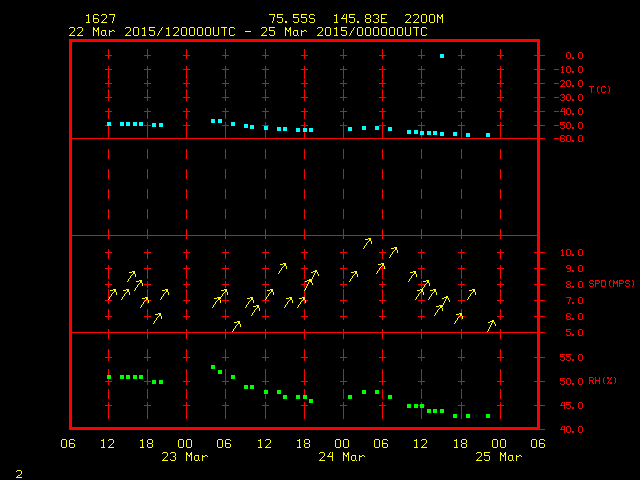
Task: Click the rightmost green humidity point
Action: (488, 416)
